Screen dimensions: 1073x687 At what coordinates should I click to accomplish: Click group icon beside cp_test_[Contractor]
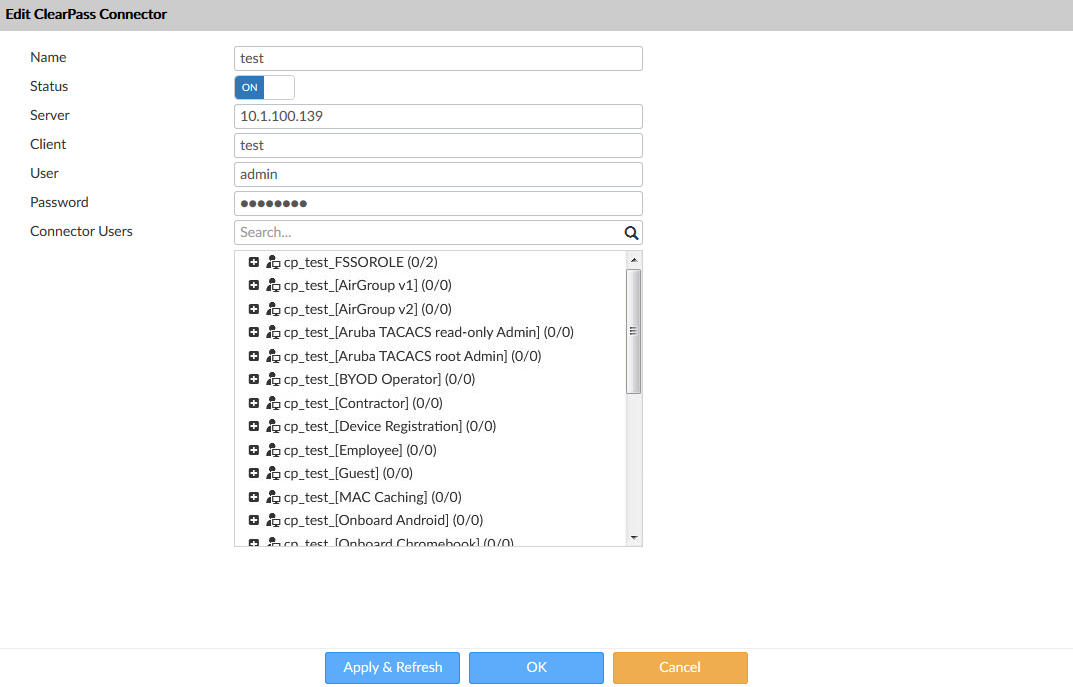coord(273,403)
